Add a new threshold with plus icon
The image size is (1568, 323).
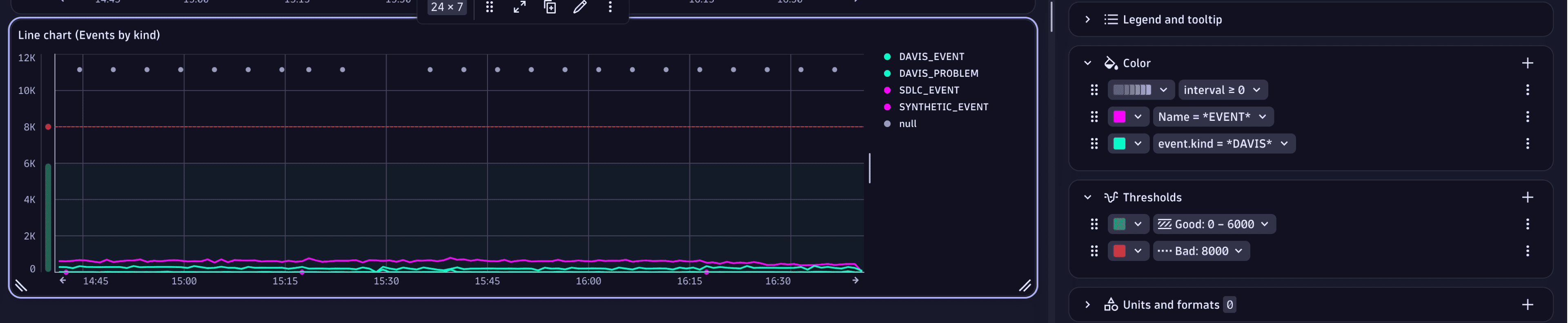click(1527, 197)
